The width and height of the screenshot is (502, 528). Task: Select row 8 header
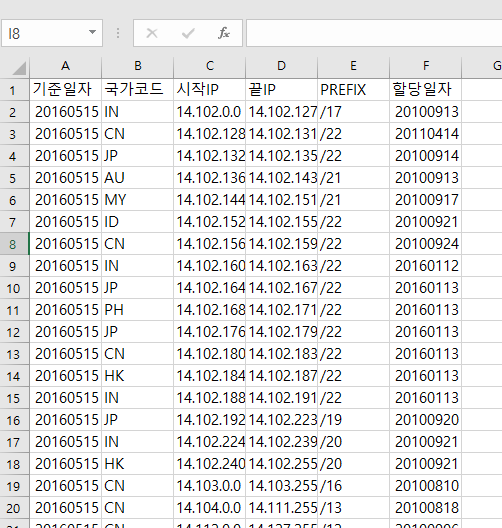14,244
